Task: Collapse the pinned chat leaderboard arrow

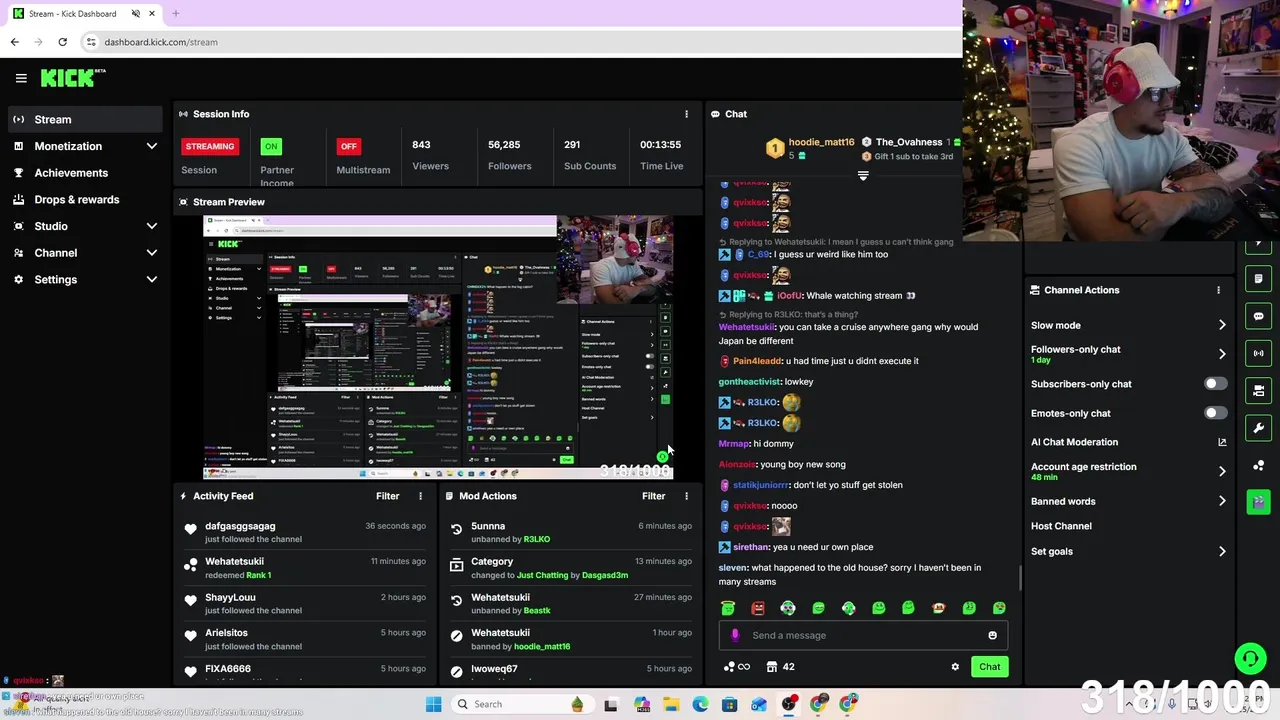Action: [x=863, y=175]
